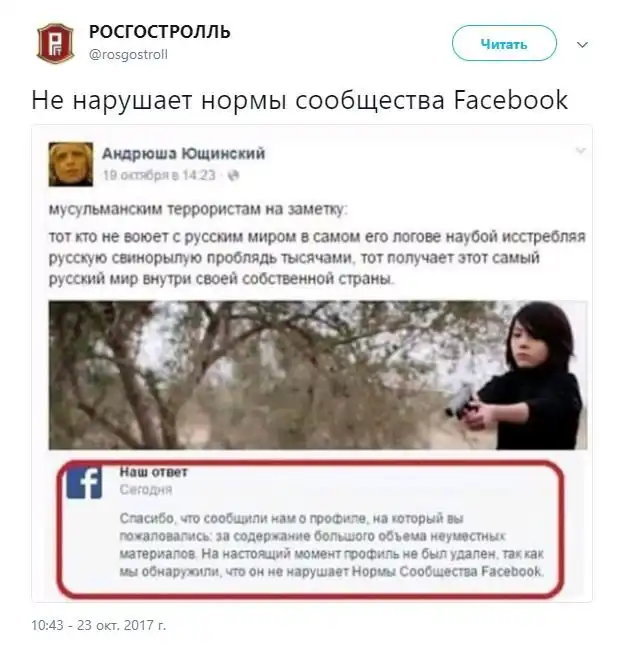Click the Facebook reply text in red frame
The height and width of the screenshot is (645, 619).
click(x=332, y=545)
